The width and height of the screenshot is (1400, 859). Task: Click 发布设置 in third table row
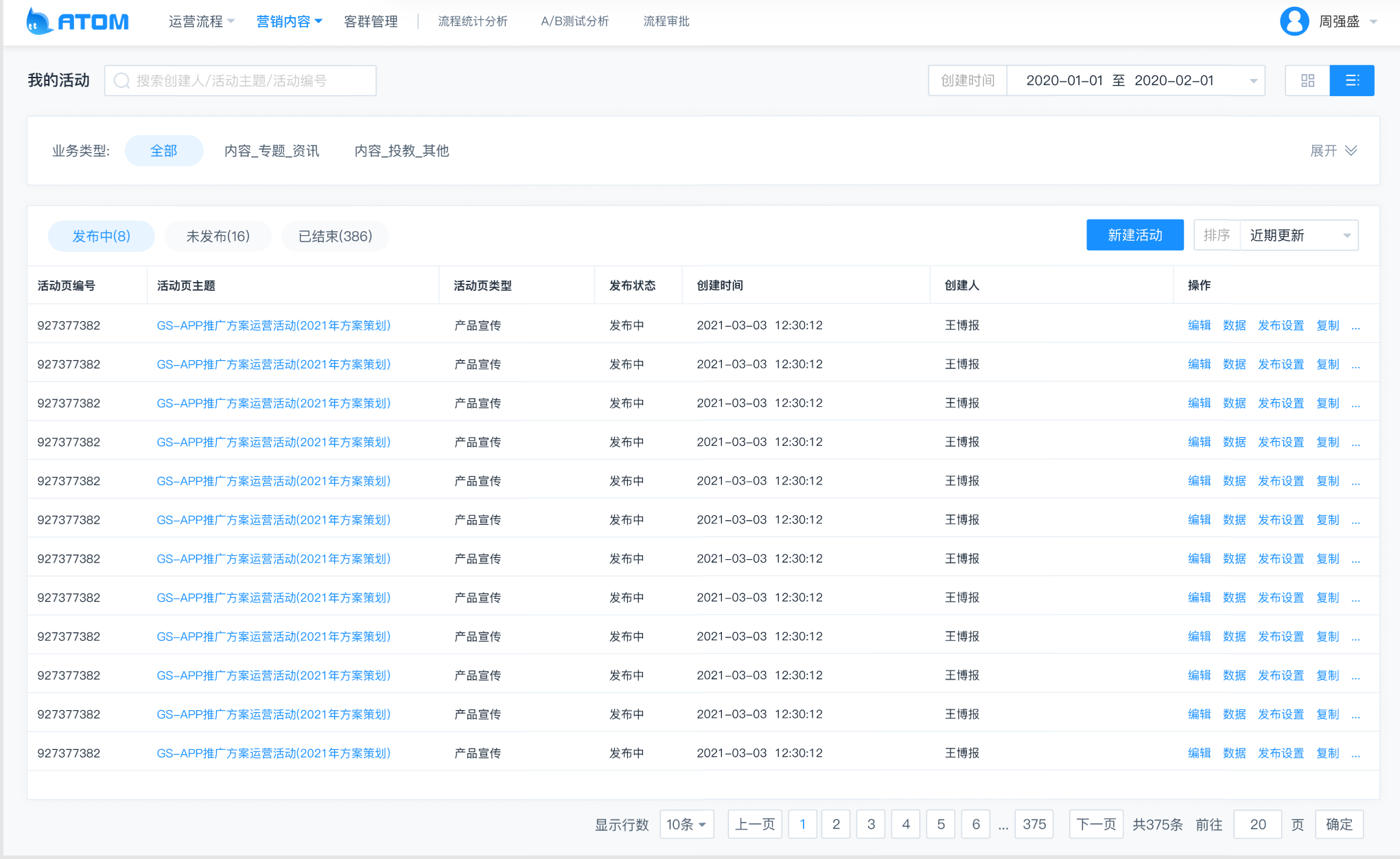[1281, 403]
